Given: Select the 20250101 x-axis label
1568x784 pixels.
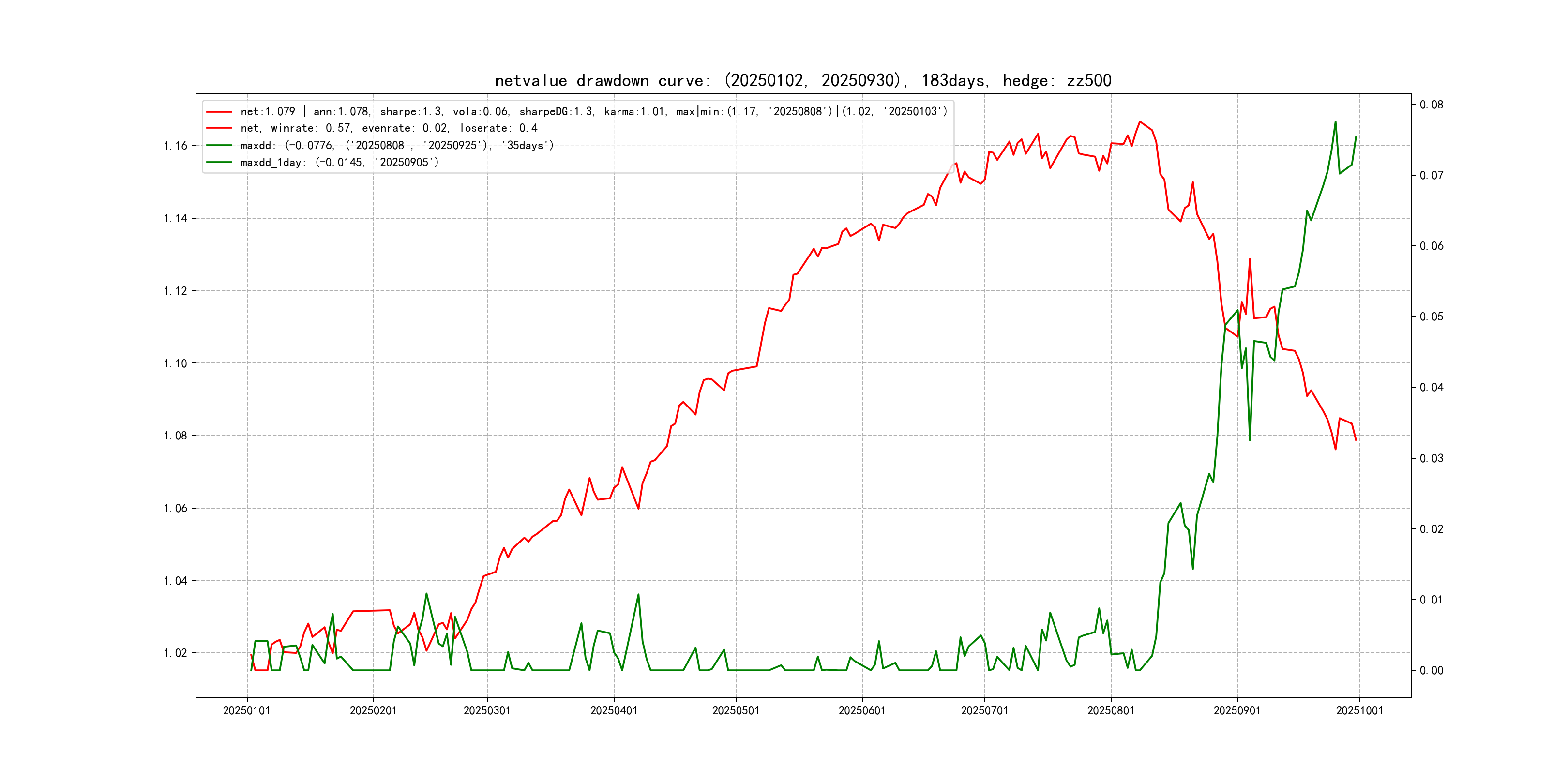Looking at the screenshot, I should click(x=246, y=711).
